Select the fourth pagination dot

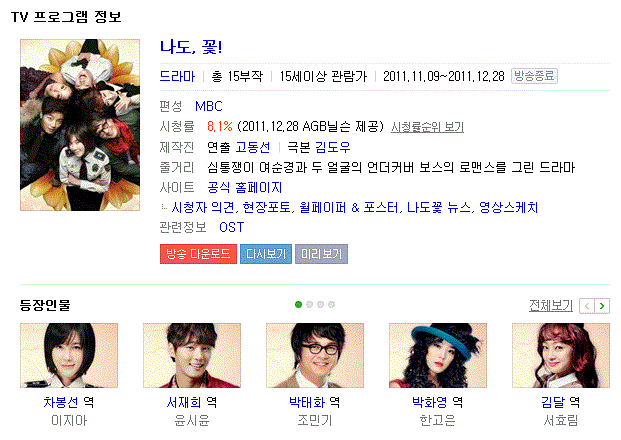point(332,304)
